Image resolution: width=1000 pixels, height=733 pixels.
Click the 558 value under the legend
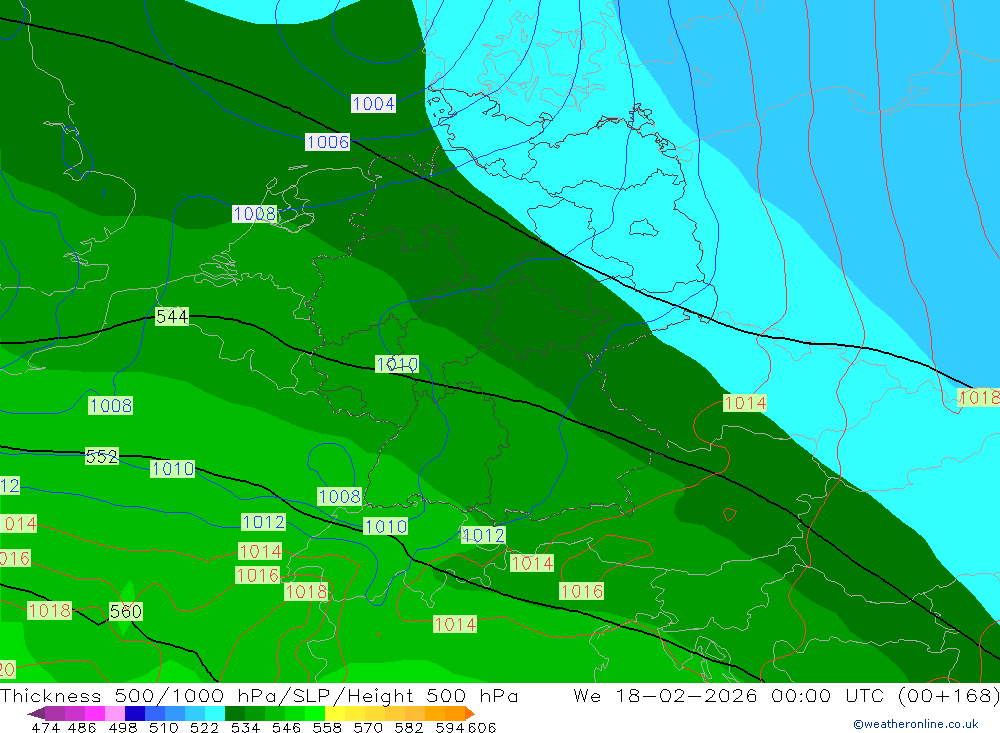(x=327, y=727)
